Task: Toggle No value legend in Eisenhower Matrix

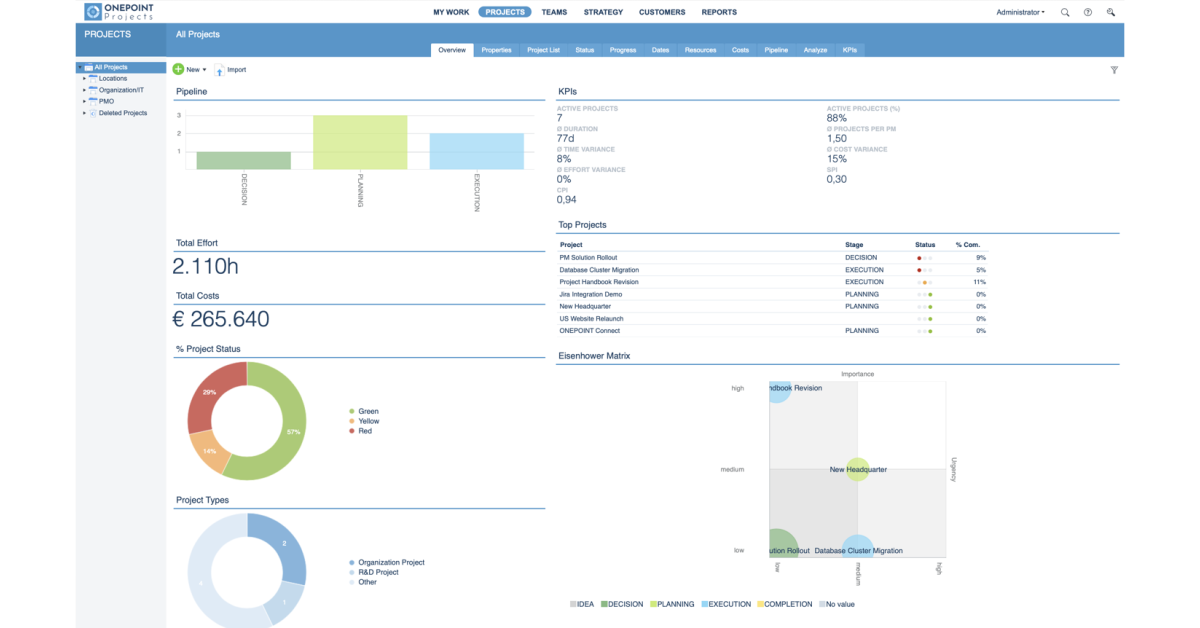Action: point(836,604)
